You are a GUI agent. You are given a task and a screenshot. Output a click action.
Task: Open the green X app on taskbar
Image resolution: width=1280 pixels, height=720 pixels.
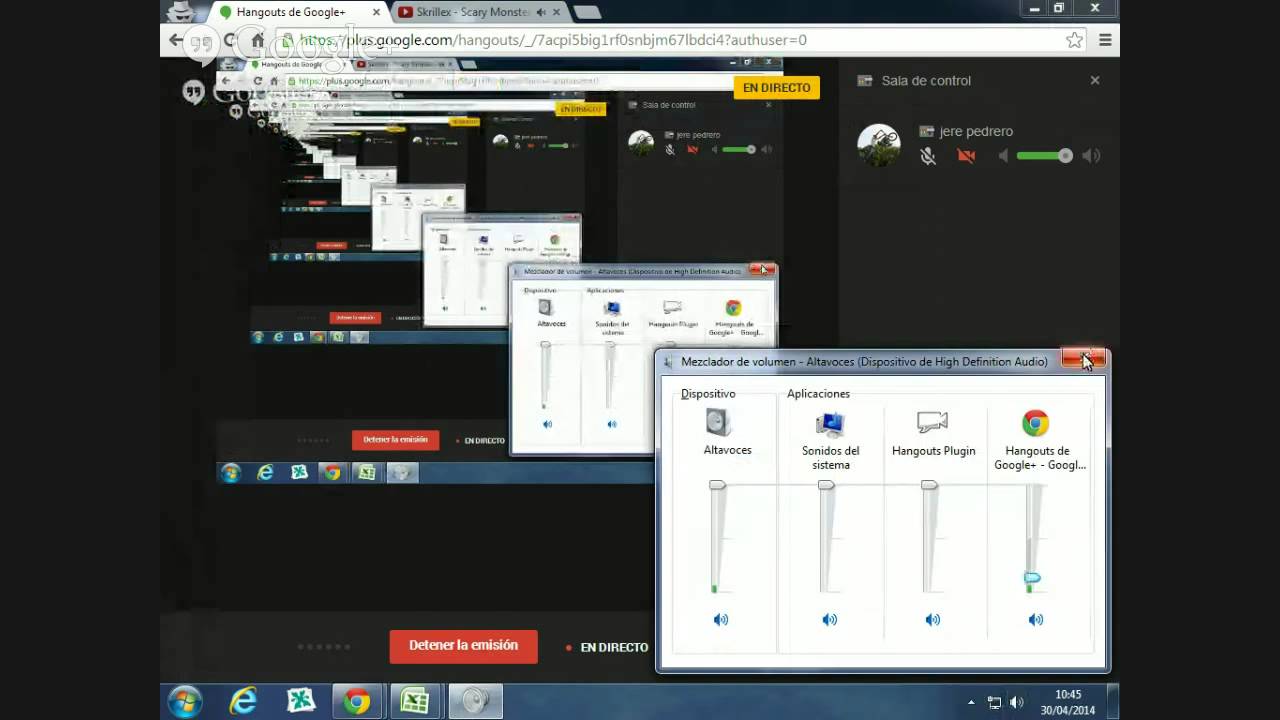click(x=300, y=701)
